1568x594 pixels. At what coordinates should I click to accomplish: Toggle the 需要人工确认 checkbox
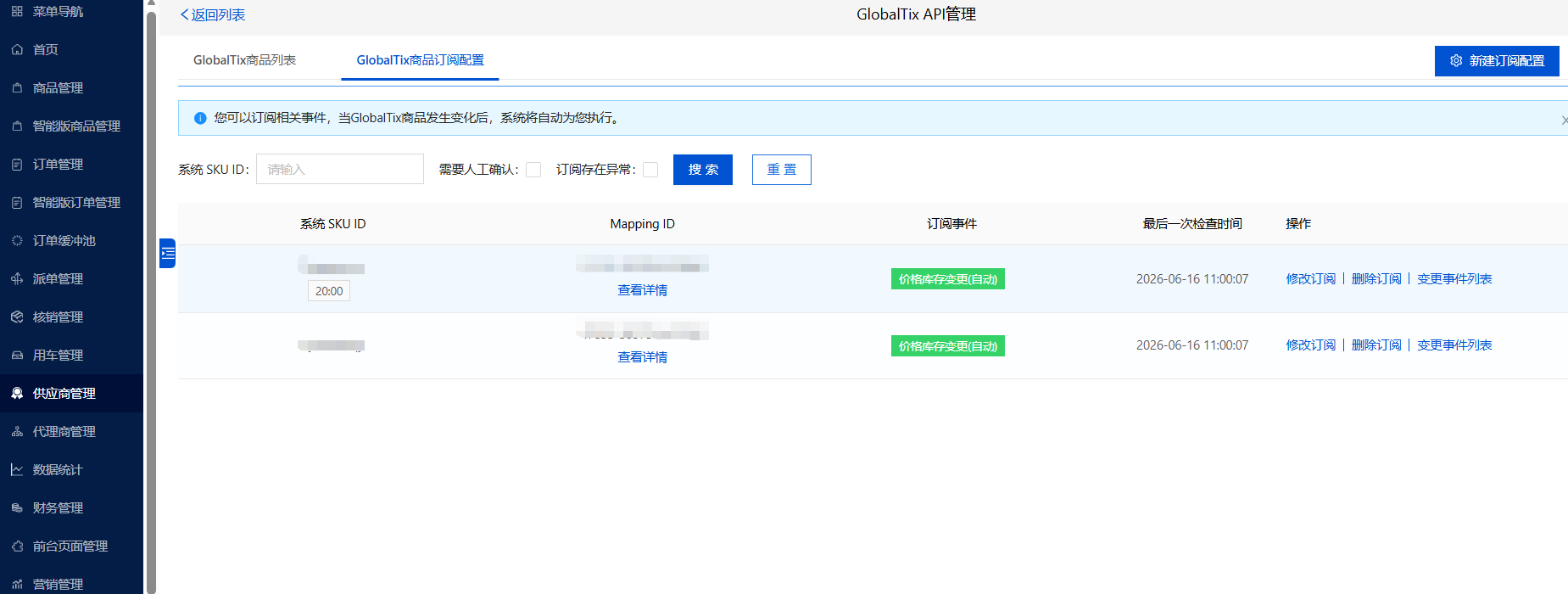[533, 170]
